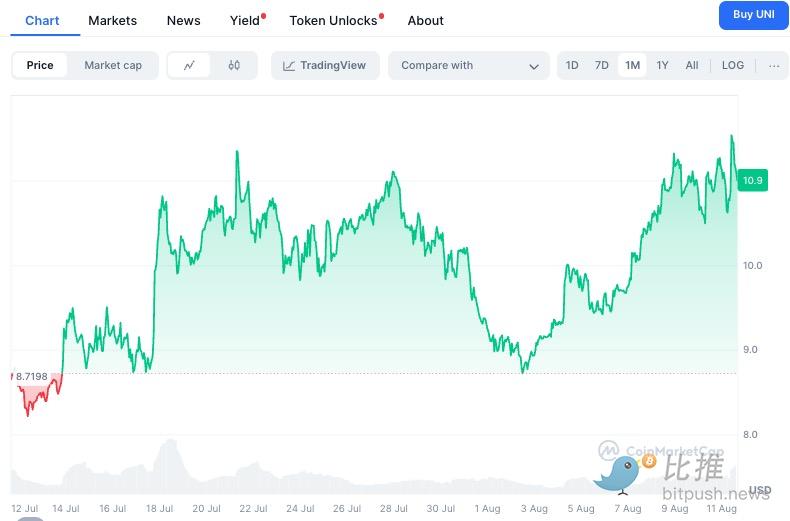Screen dimensions: 790x521
Task: Toggle the Price view
Action: [x=40, y=66]
